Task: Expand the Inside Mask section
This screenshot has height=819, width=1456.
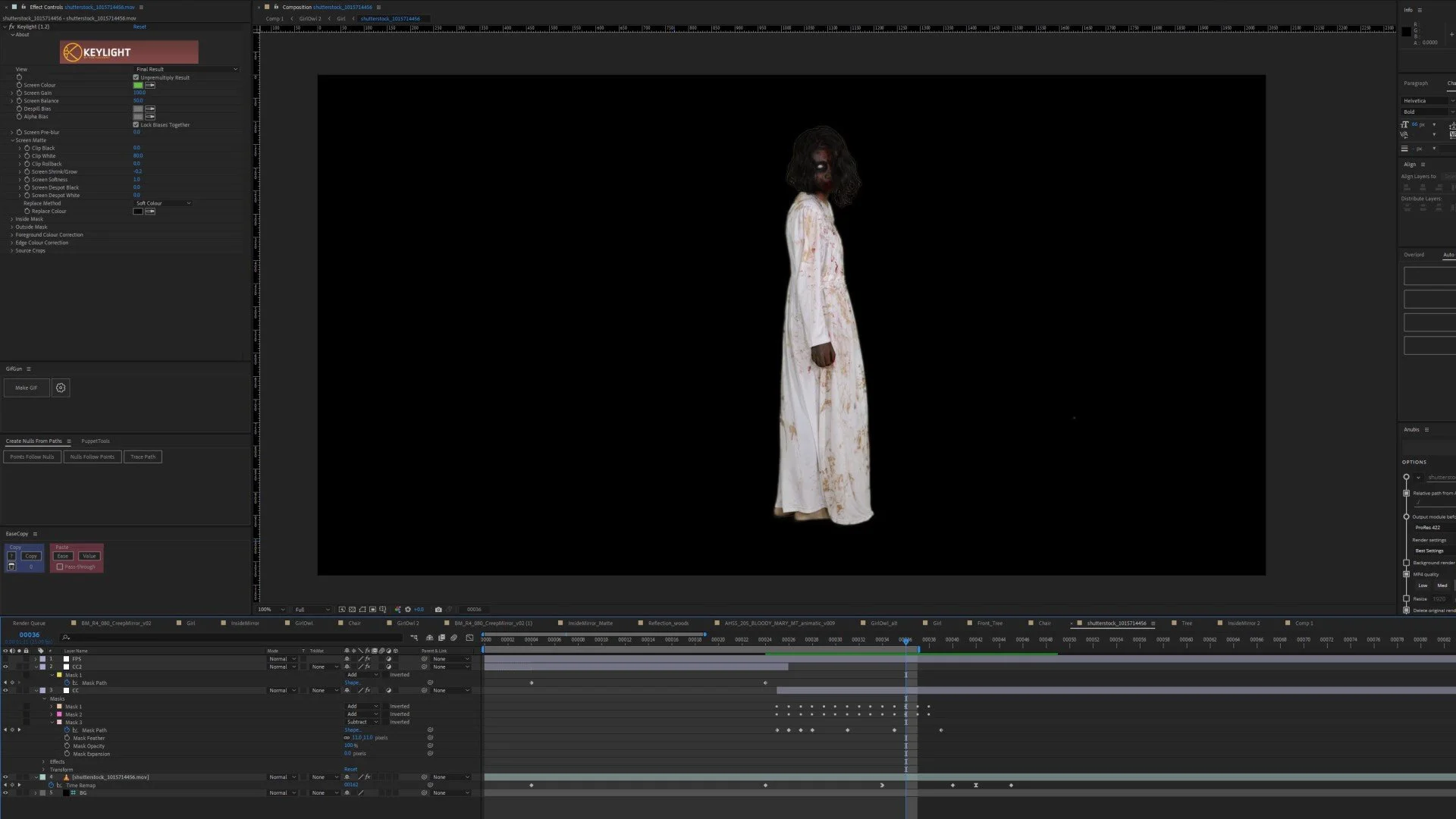Action: coord(12,219)
